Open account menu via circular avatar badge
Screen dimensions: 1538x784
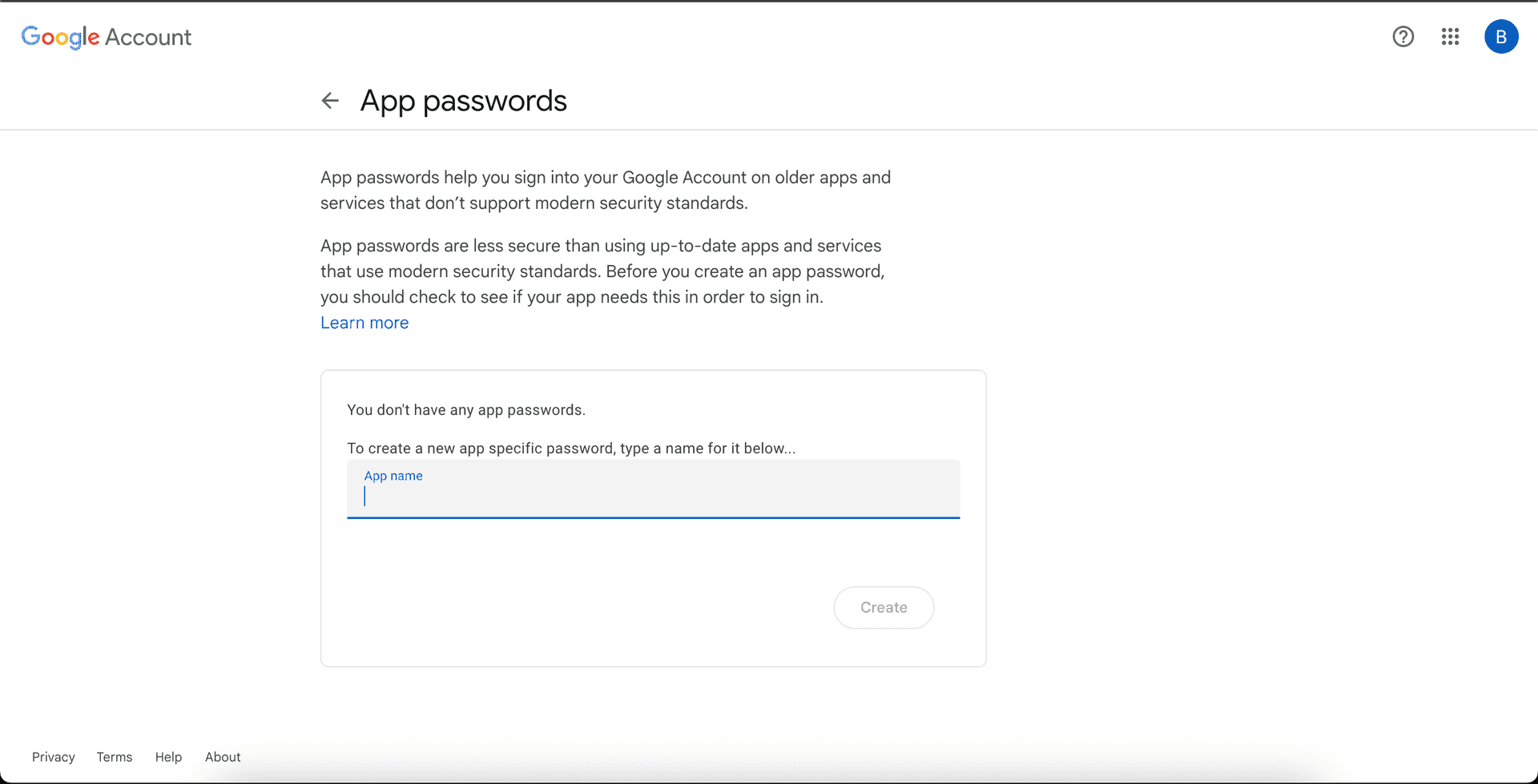pos(1501,37)
